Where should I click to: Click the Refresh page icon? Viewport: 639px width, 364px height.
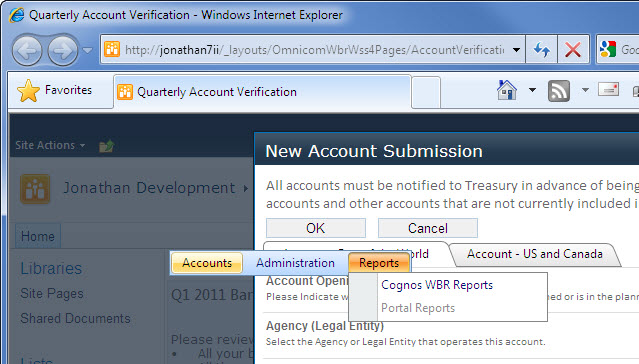542,50
